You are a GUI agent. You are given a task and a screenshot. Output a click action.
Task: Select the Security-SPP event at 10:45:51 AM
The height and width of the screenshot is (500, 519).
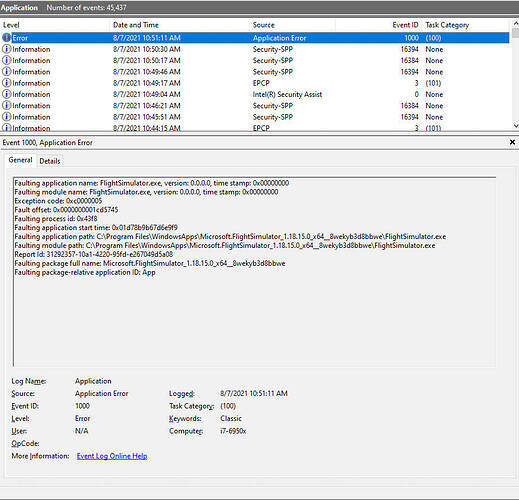(255, 117)
